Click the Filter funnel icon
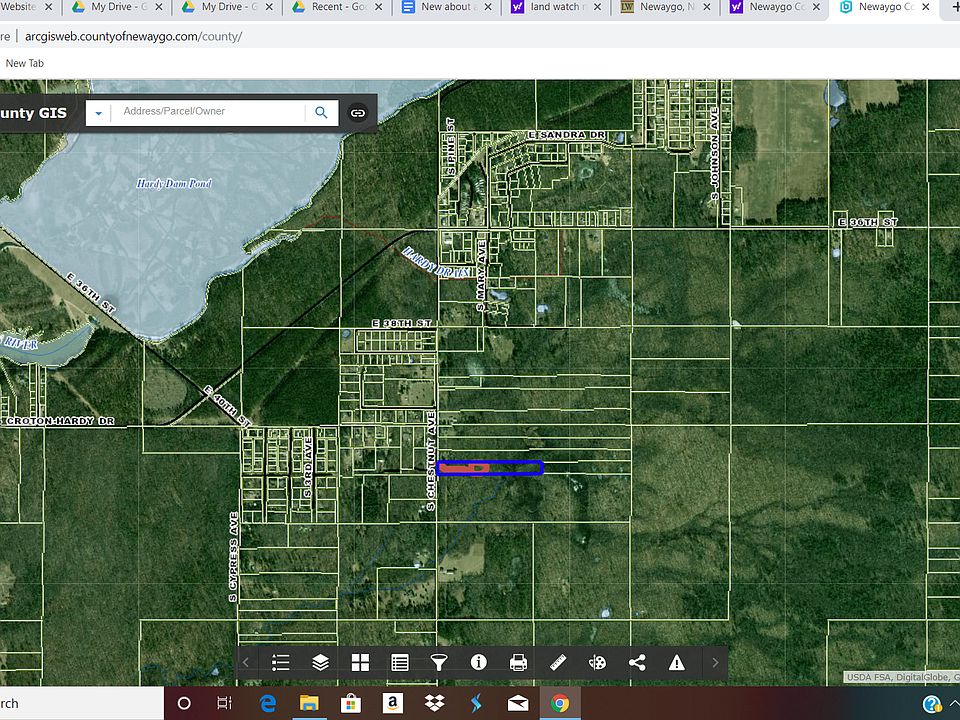This screenshot has width=960, height=720. pos(439,662)
